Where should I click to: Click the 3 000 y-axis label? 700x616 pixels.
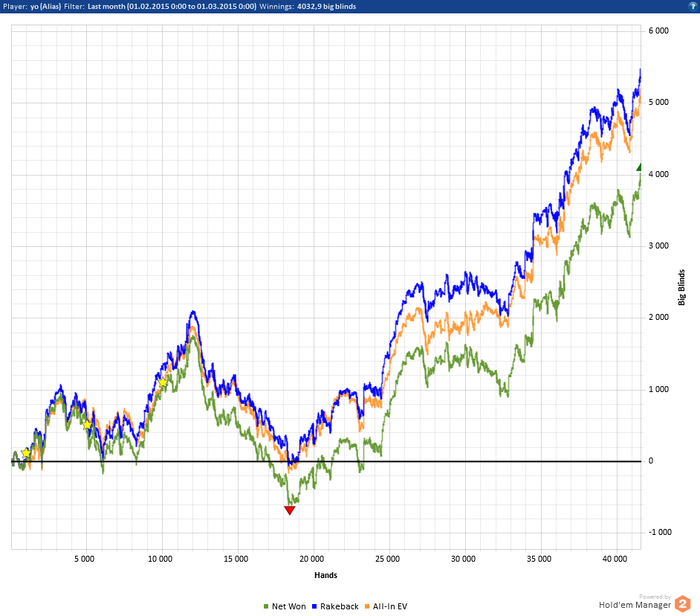click(658, 246)
